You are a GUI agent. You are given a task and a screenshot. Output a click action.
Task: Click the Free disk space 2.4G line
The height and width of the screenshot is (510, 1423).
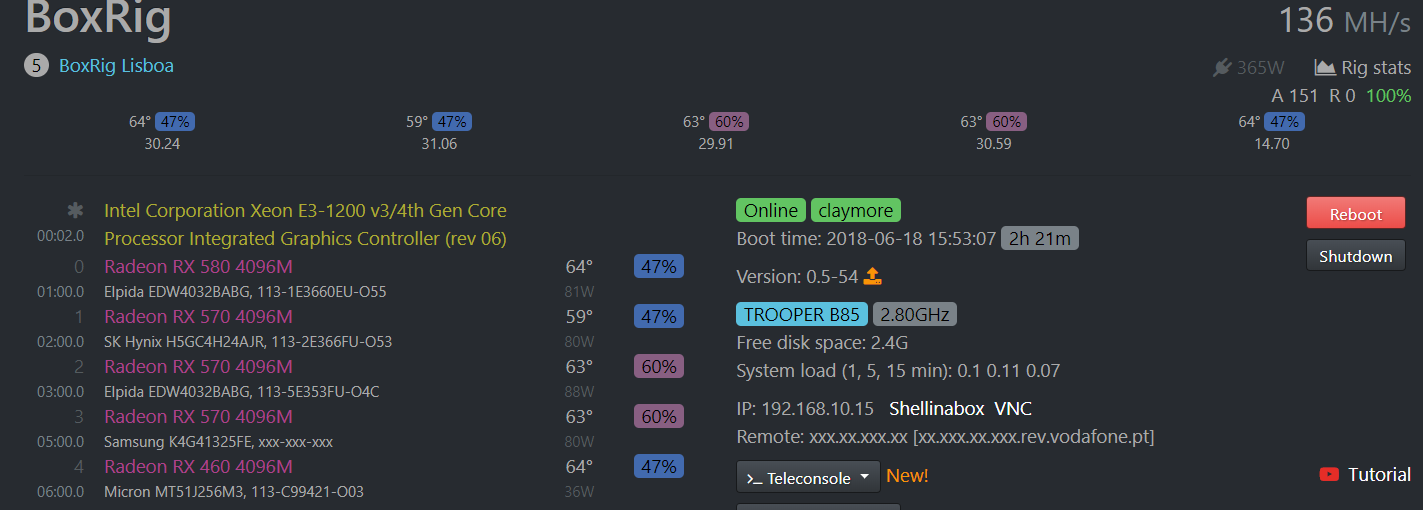click(x=822, y=343)
